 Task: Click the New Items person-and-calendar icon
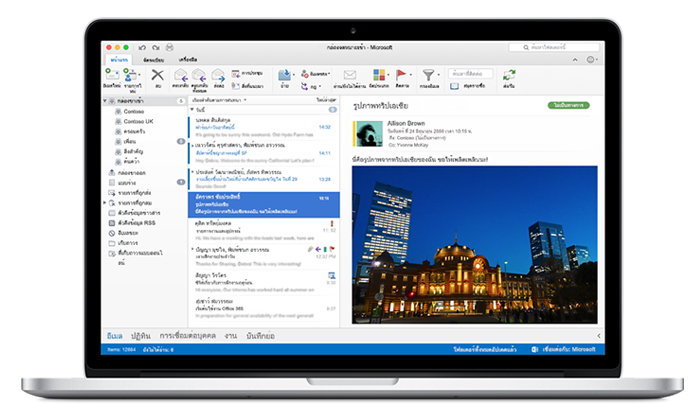point(130,74)
